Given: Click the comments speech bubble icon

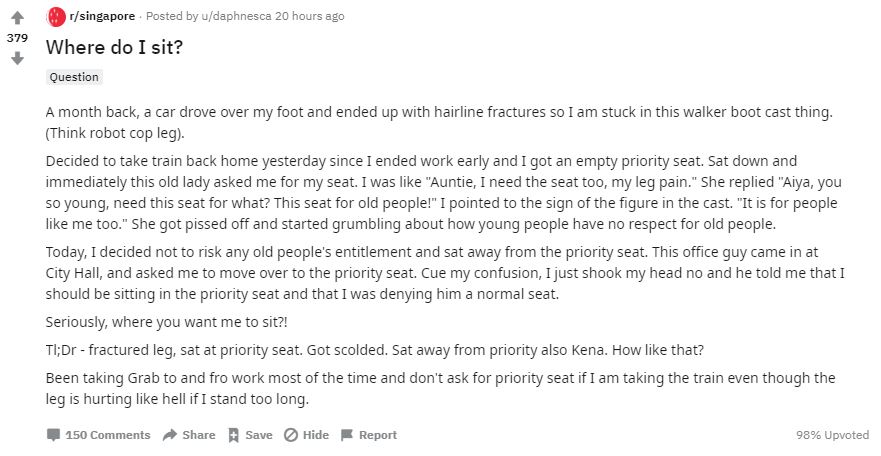Looking at the screenshot, I should coord(53,435).
